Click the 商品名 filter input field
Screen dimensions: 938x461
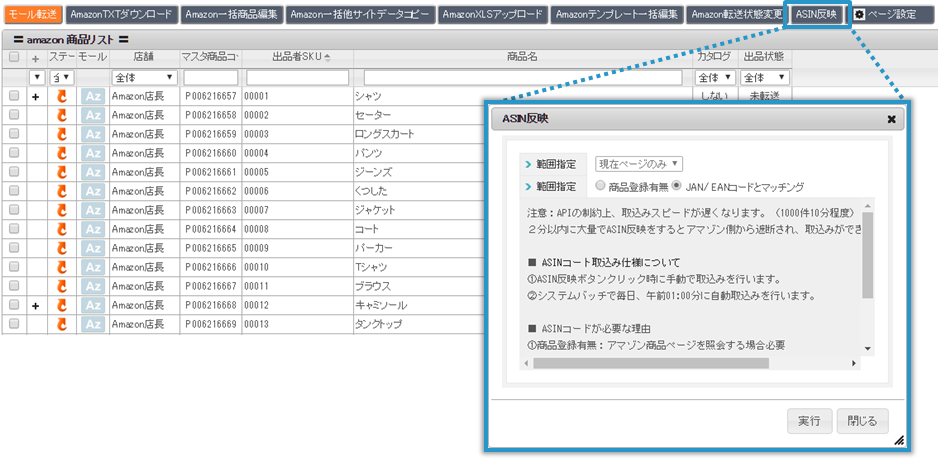point(523,78)
